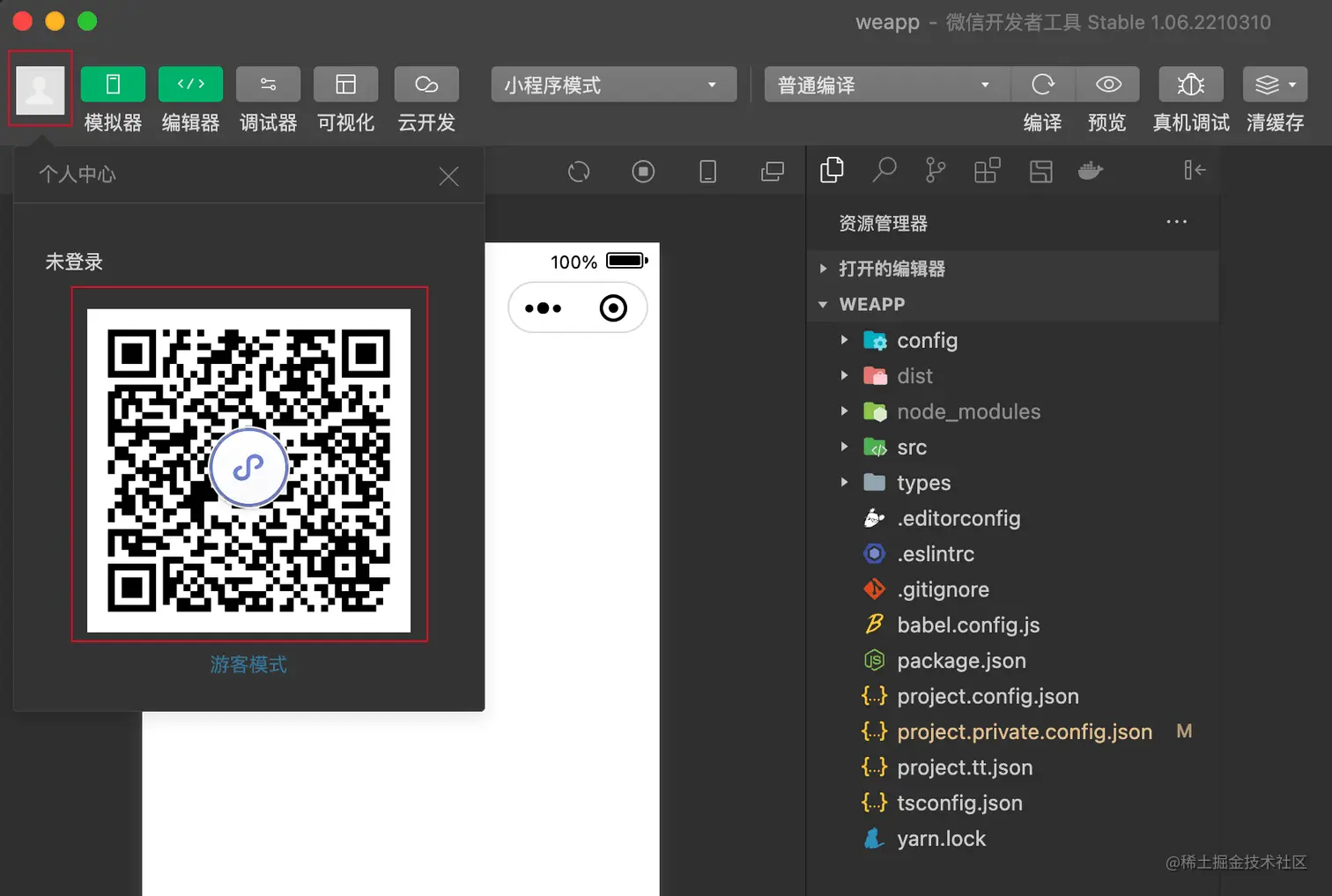This screenshot has height=896, width=1332.
Task: Open the source control branch icon
Action: tap(936, 170)
